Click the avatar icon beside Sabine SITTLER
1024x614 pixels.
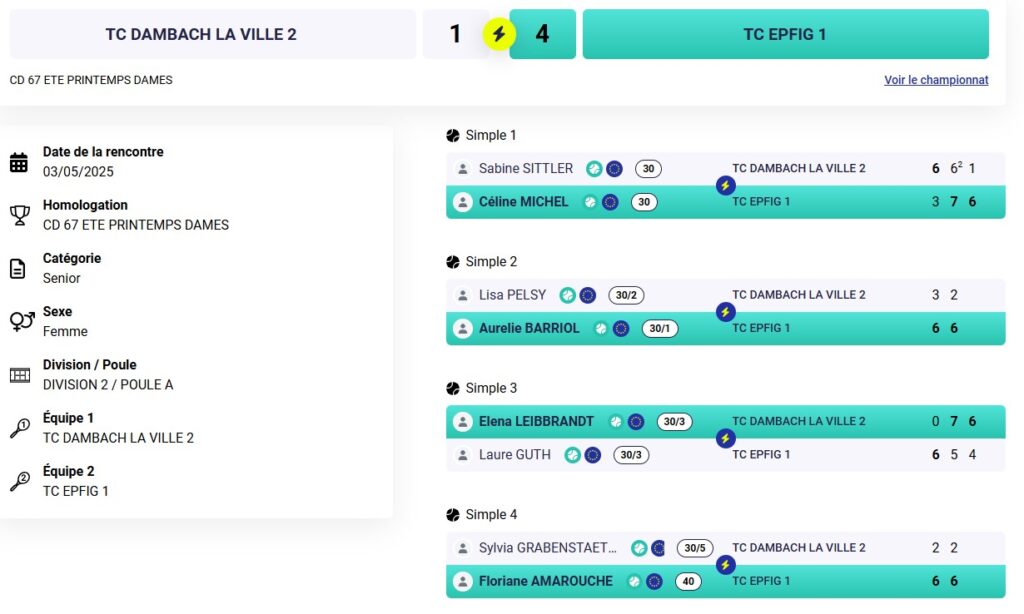462,169
